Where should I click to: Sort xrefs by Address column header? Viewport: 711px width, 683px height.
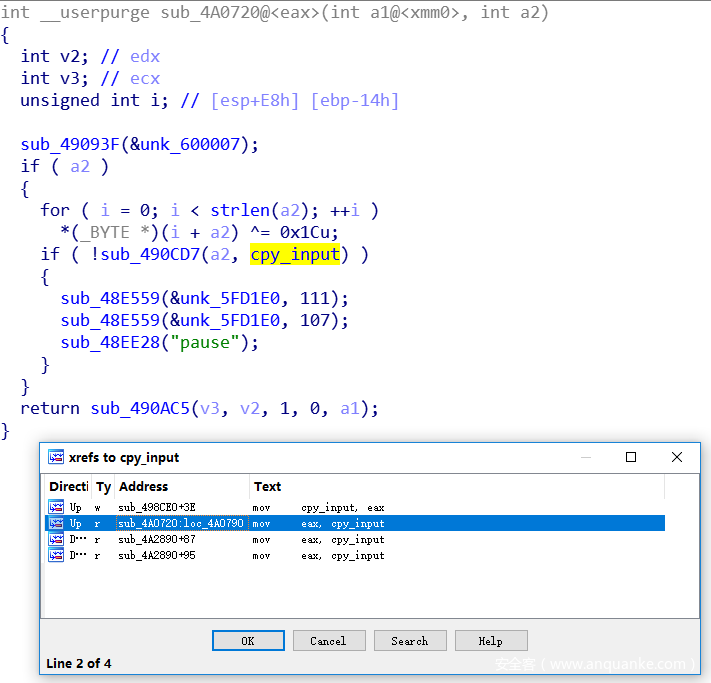pyautogui.click(x=180, y=486)
